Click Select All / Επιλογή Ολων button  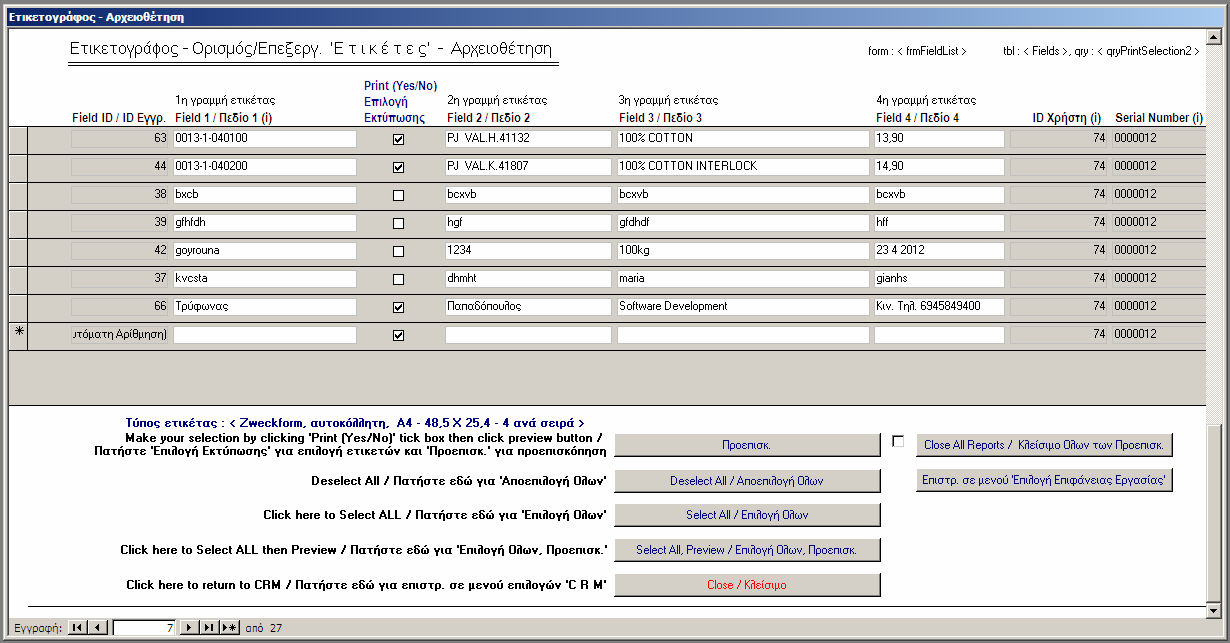747,515
